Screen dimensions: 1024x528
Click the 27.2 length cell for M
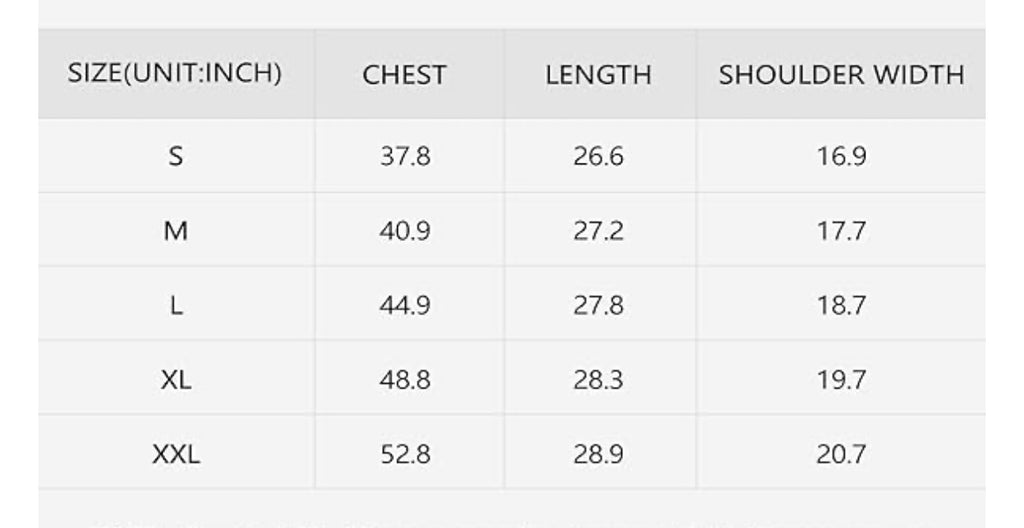pyautogui.click(x=598, y=231)
